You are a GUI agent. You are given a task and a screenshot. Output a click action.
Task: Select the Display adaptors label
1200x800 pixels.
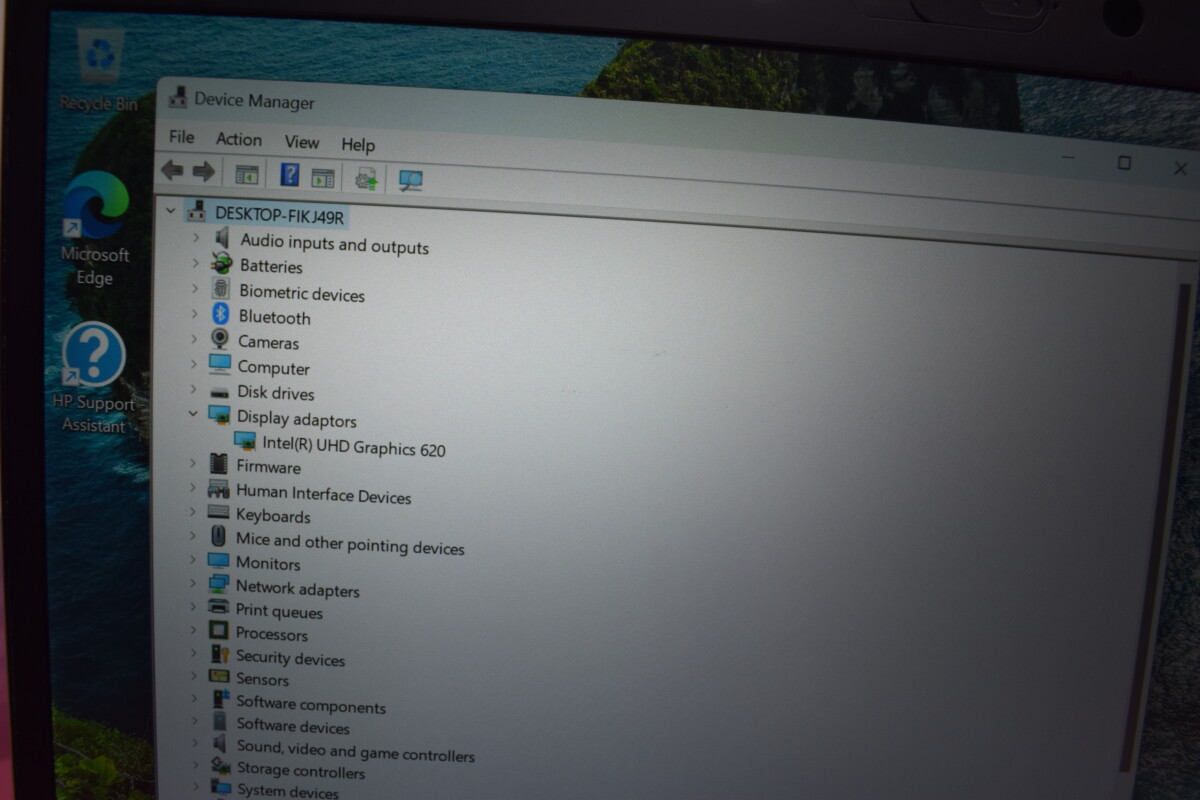296,419
